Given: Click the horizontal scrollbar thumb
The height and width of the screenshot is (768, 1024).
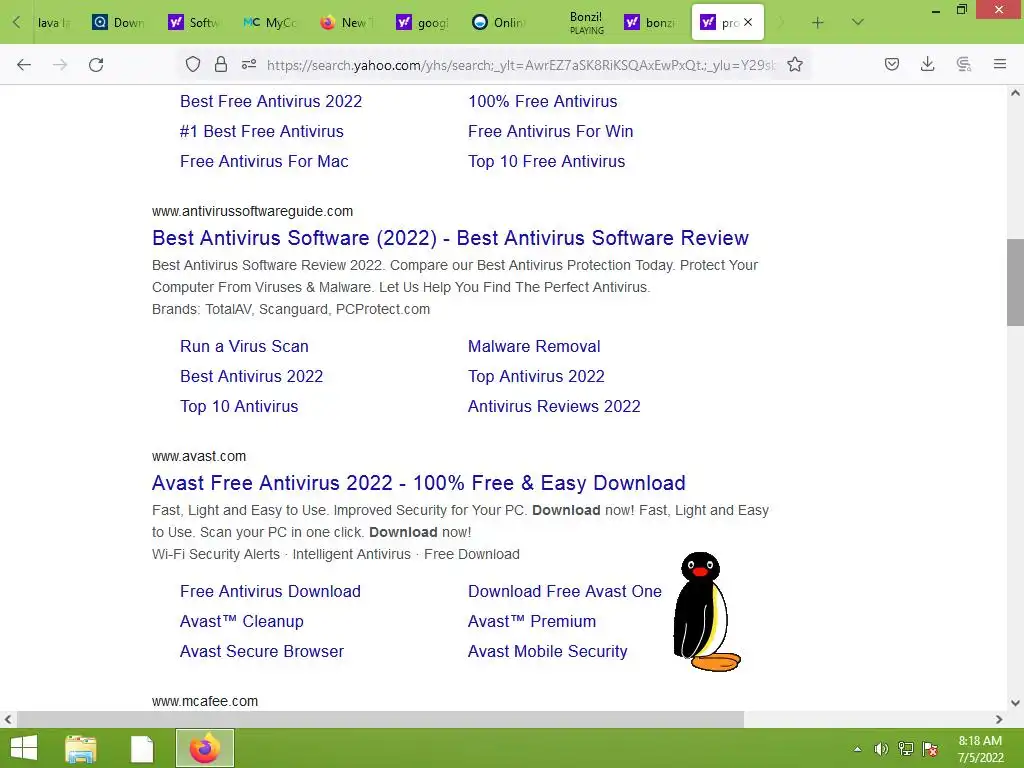Looking at the screenshot, I should 380,719.
